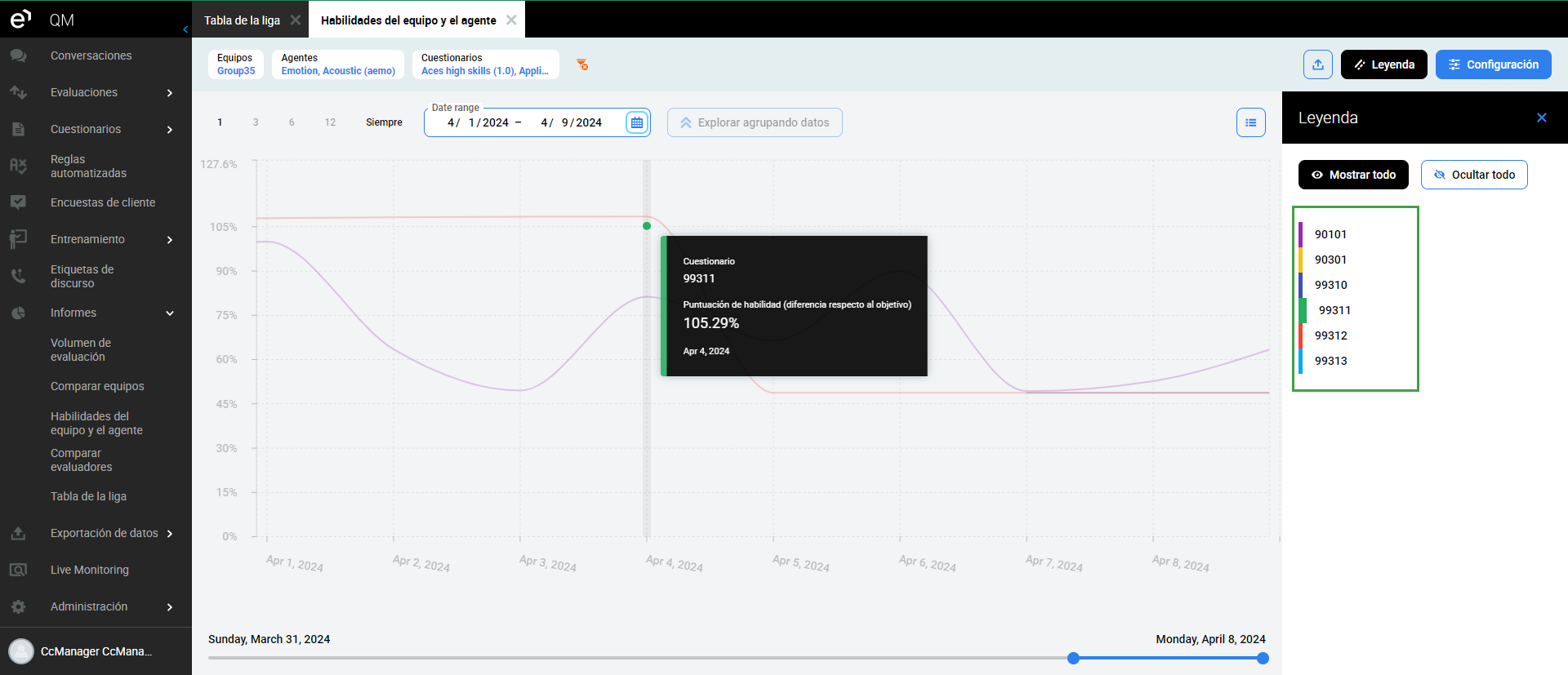The image size is (1568, 675).
Task: Open Conversaciones from the sidebar
Action: 91,56
